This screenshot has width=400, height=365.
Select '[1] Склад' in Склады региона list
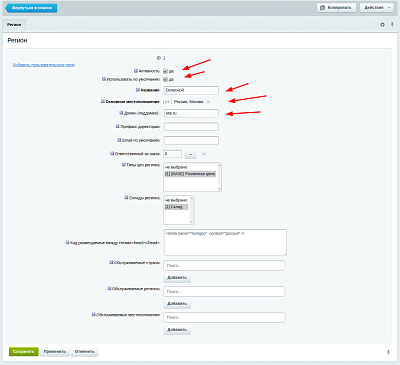[176, 207]
